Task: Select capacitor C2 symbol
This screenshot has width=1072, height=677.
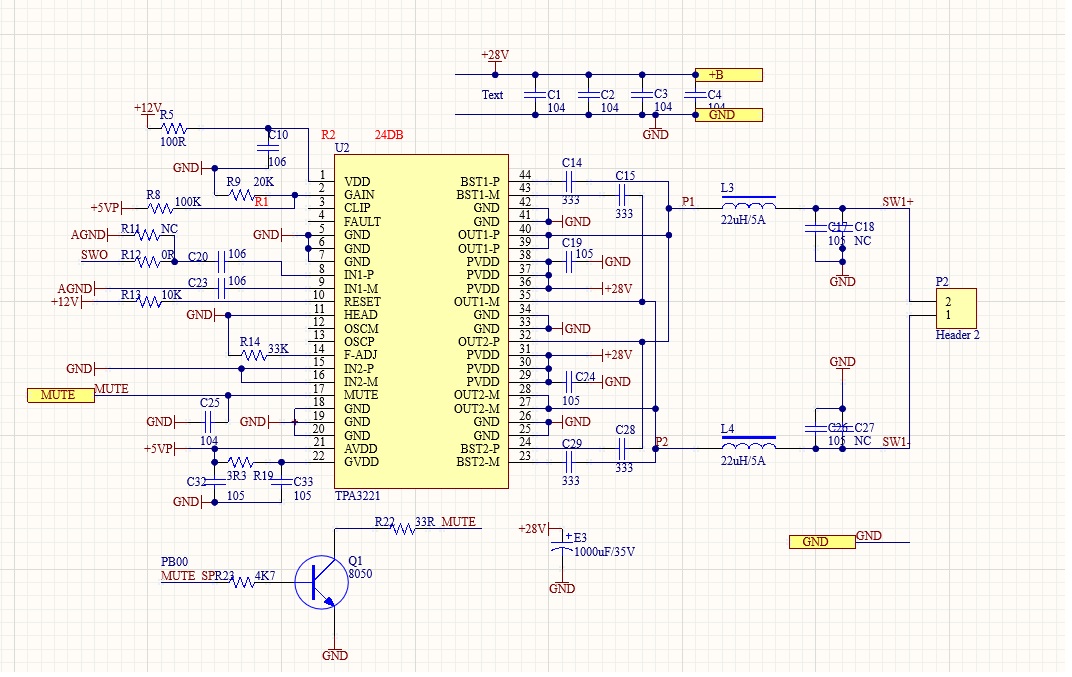Action: (x=589, y=94)
